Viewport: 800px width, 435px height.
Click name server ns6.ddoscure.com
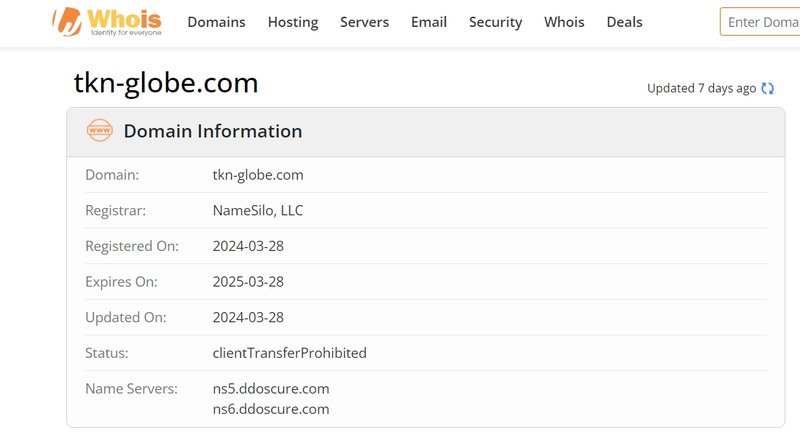point(271,409)
